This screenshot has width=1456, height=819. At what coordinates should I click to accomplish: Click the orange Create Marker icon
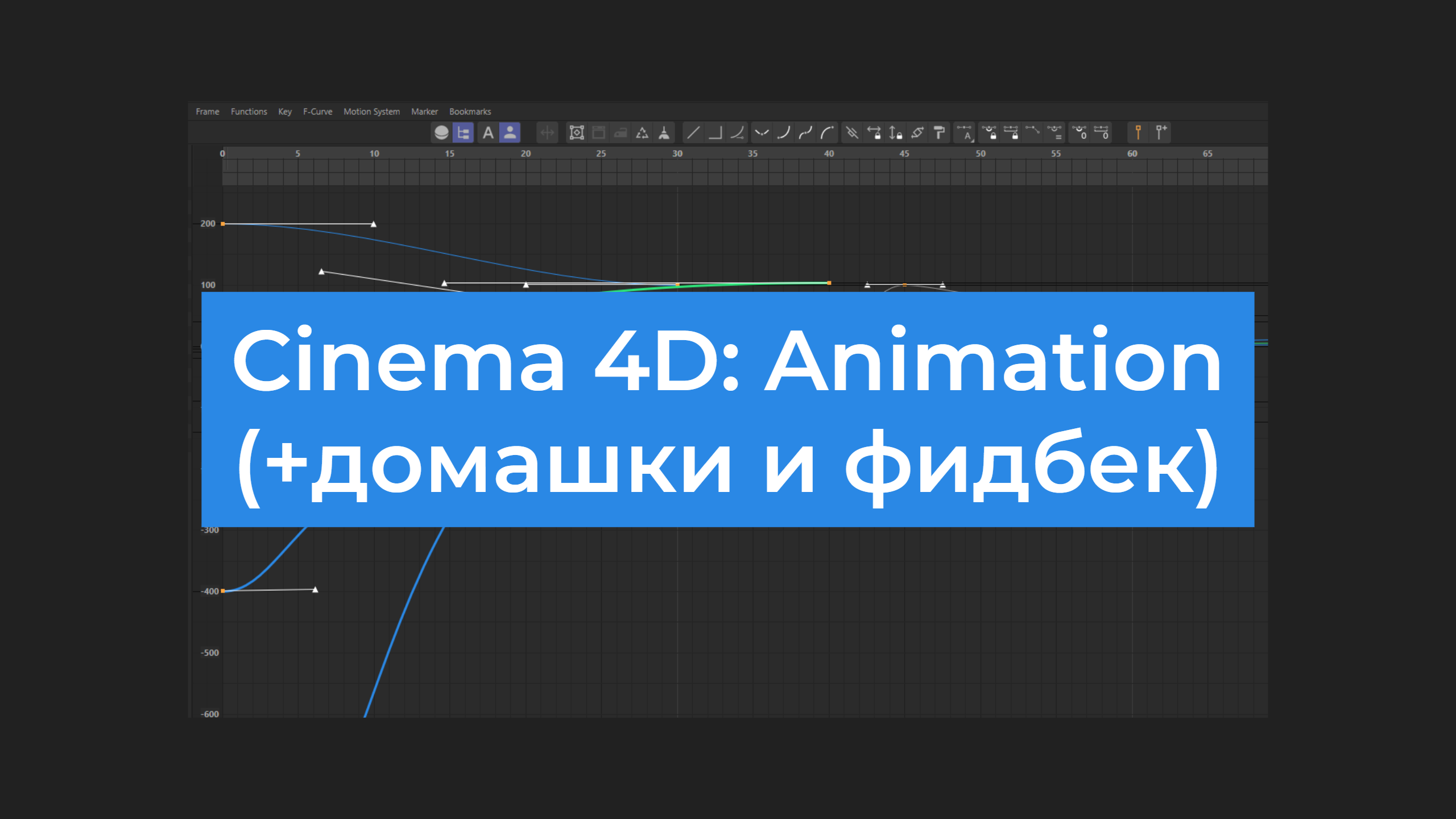(1138, 133)
